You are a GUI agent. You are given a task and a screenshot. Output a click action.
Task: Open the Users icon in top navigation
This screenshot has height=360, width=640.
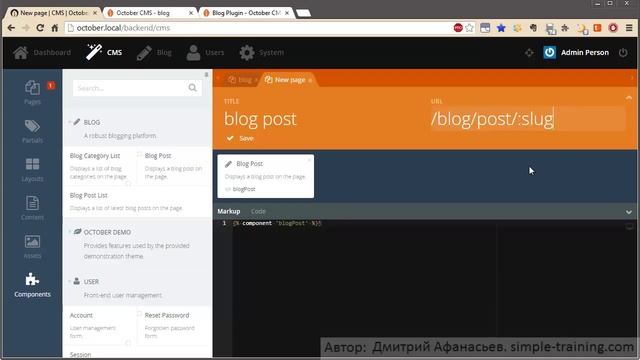193,53
